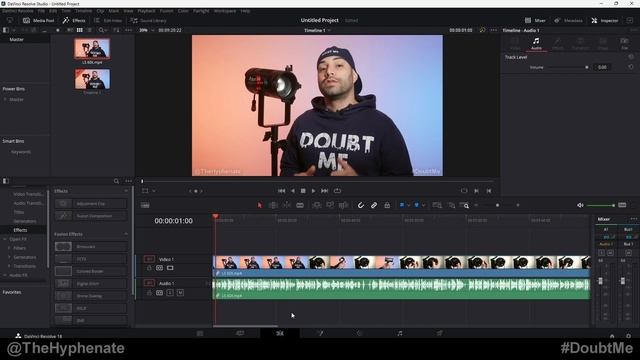Play the timeline in reverse

point(292,191)
